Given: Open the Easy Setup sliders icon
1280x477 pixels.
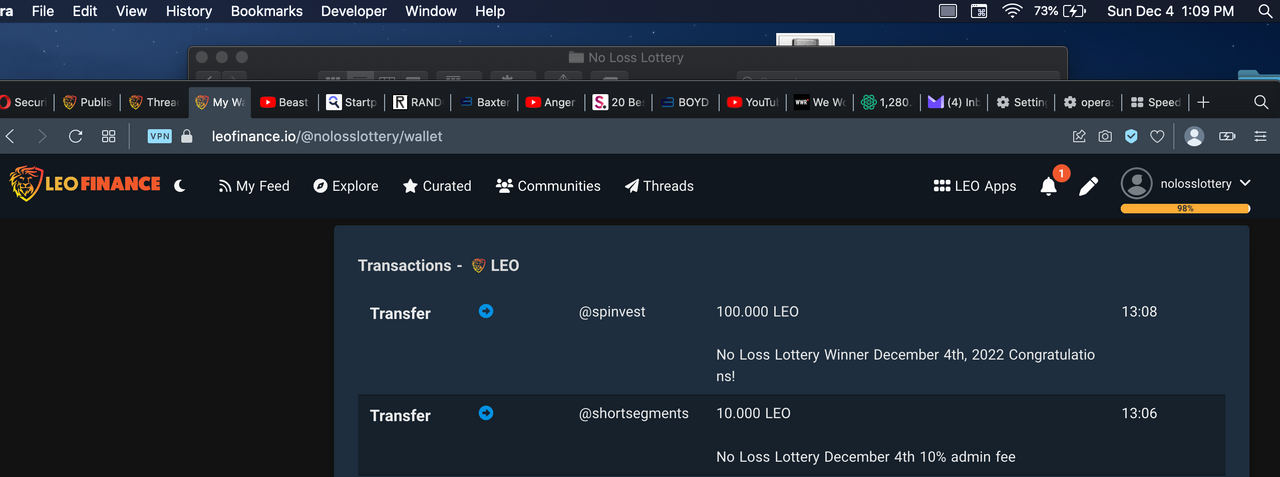Looking at the screenshot, I should click(1259, 136).
